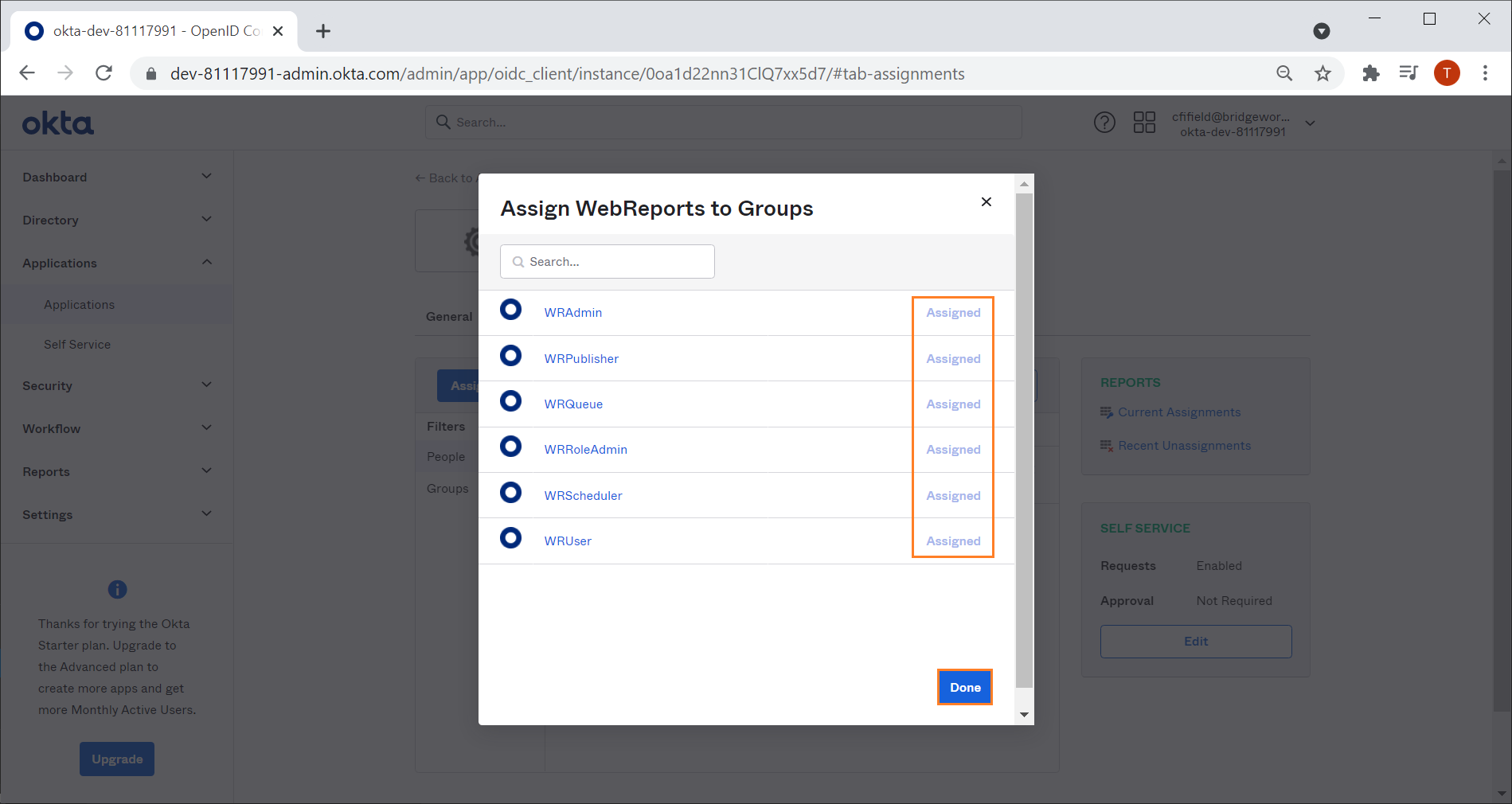Open the WRPublisher group link
Image resolution: width=1512 pixels, height=804 pixels.
581,359
